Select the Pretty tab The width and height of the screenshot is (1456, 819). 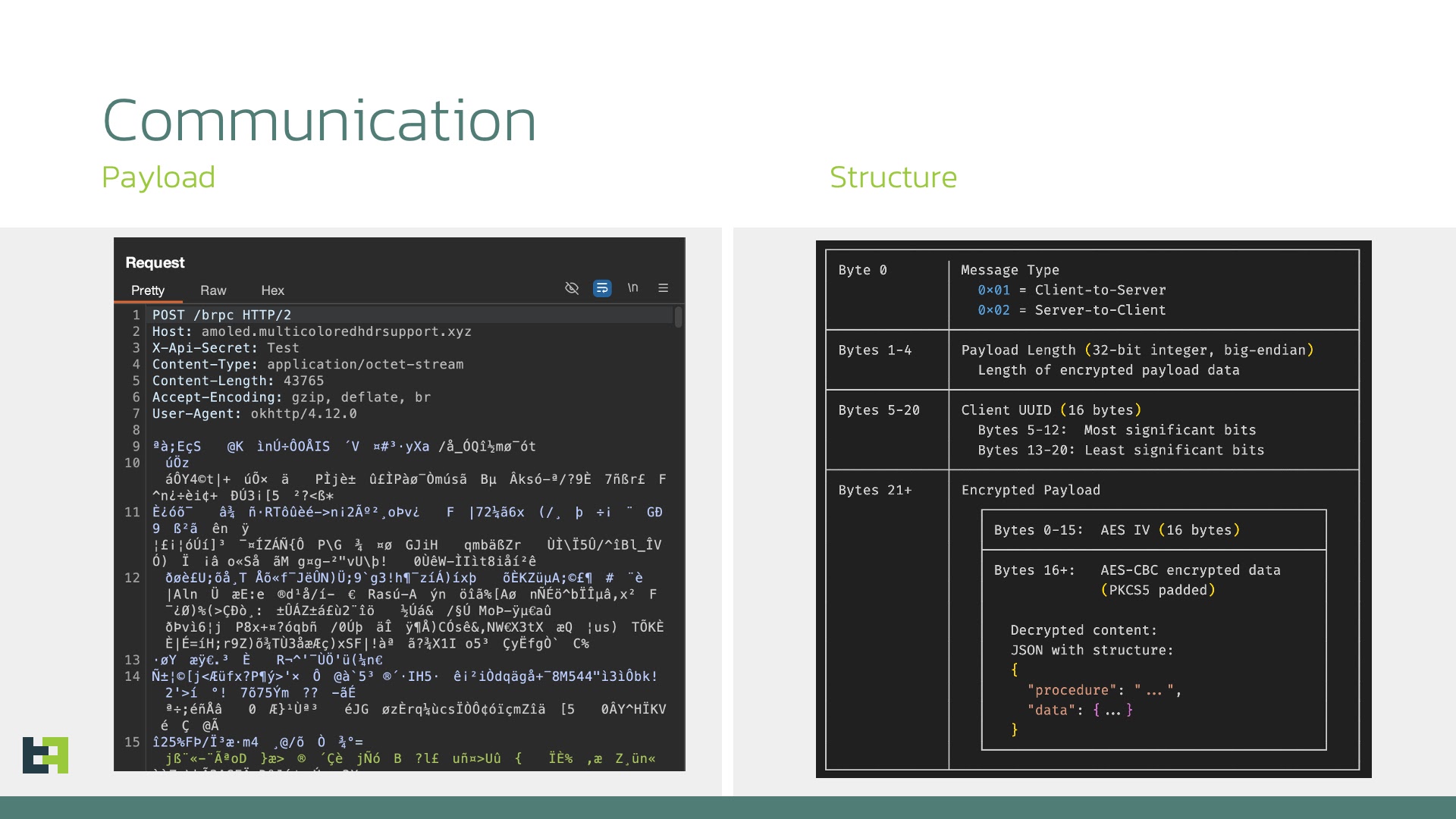click(148, 290)
